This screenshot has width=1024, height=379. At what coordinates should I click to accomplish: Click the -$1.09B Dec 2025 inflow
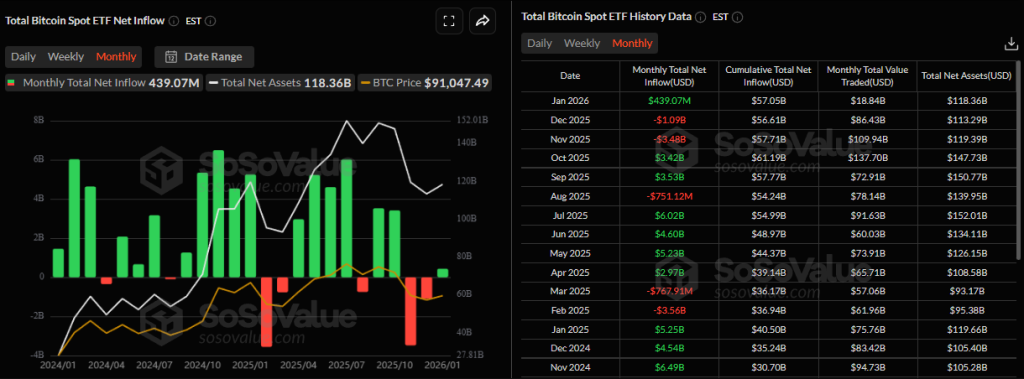(x=669, y=120)
